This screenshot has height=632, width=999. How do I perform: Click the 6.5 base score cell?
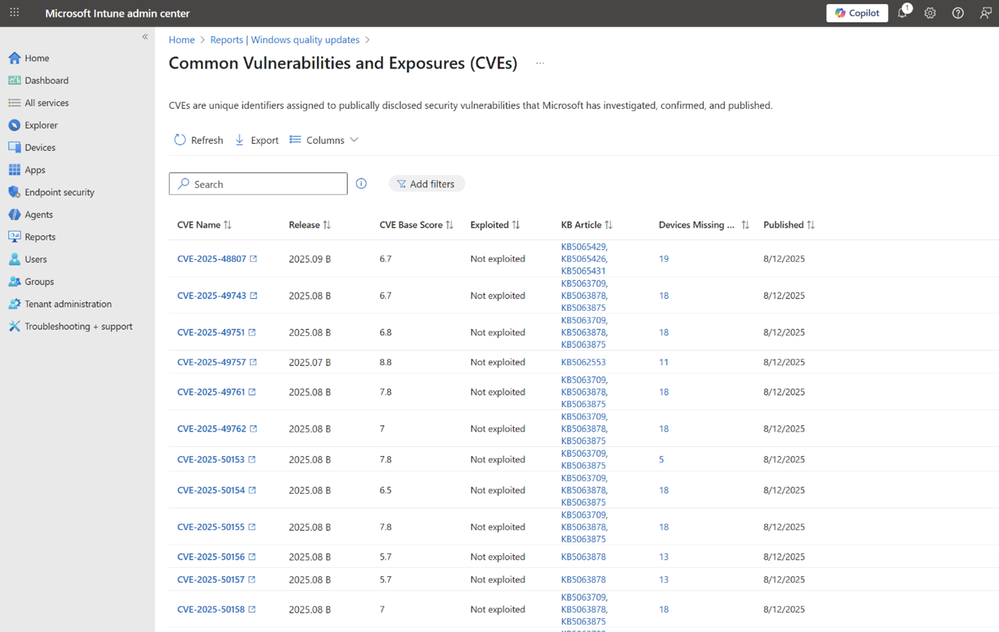click(385, 490)
